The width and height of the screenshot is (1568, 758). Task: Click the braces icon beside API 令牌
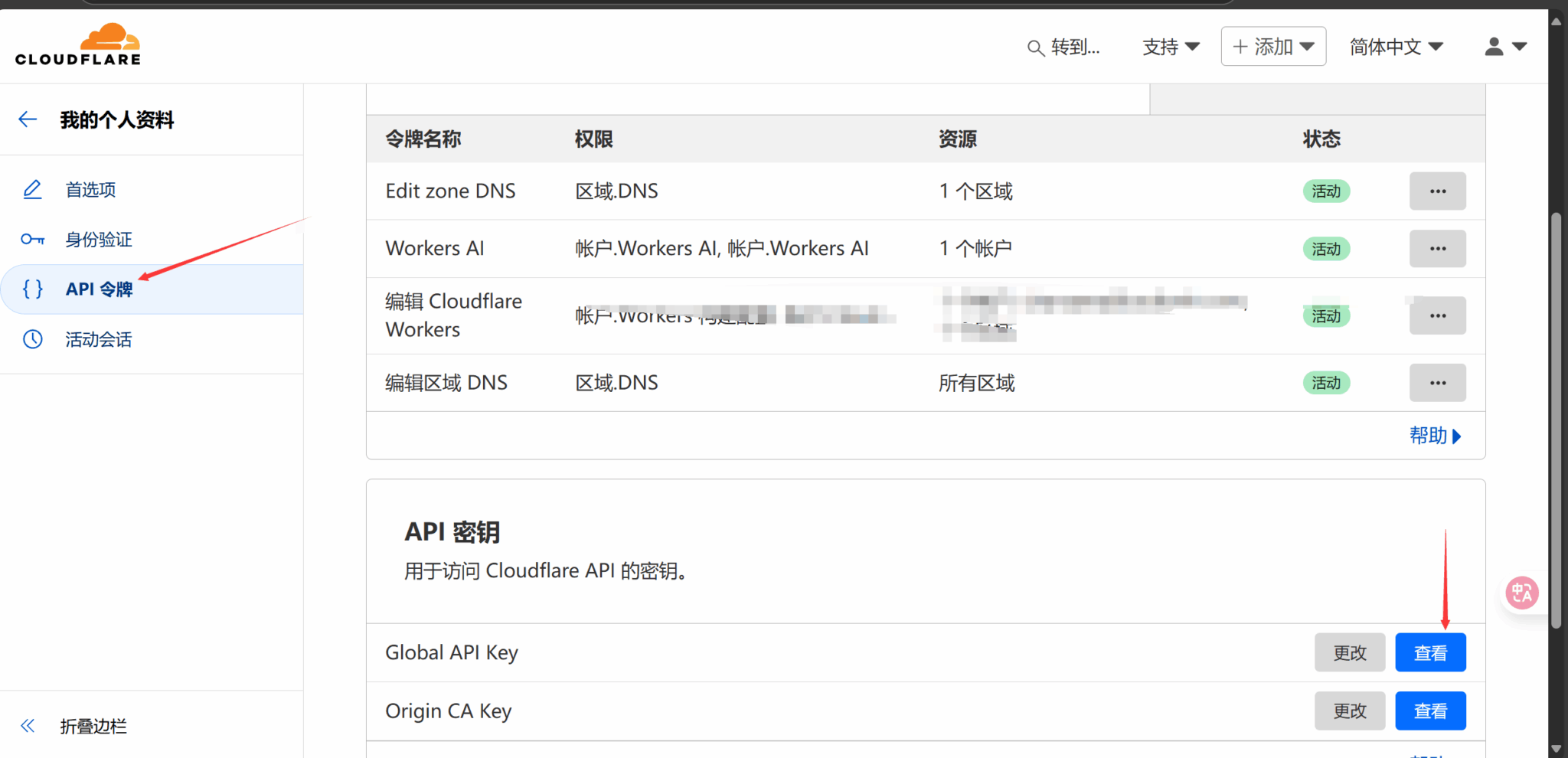click(x=32, y=289)
